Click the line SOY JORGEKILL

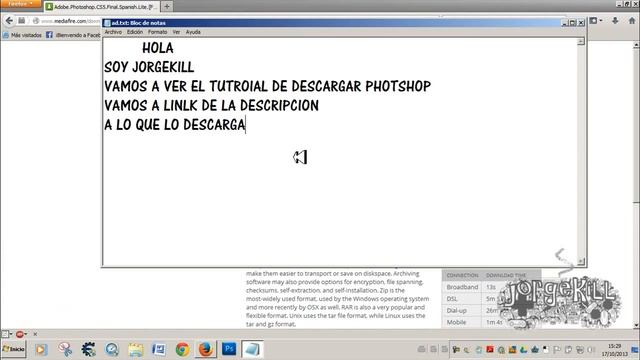149,67
